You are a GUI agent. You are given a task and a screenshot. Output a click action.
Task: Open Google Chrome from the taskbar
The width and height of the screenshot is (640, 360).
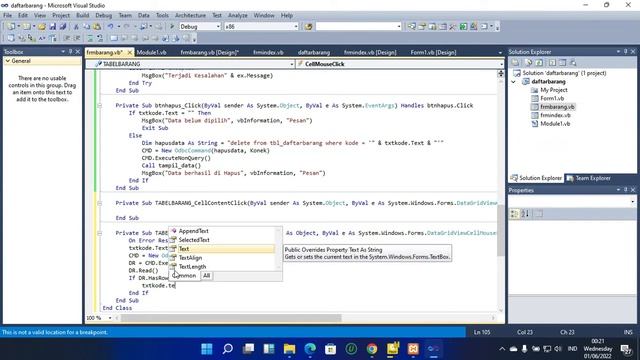372,349
